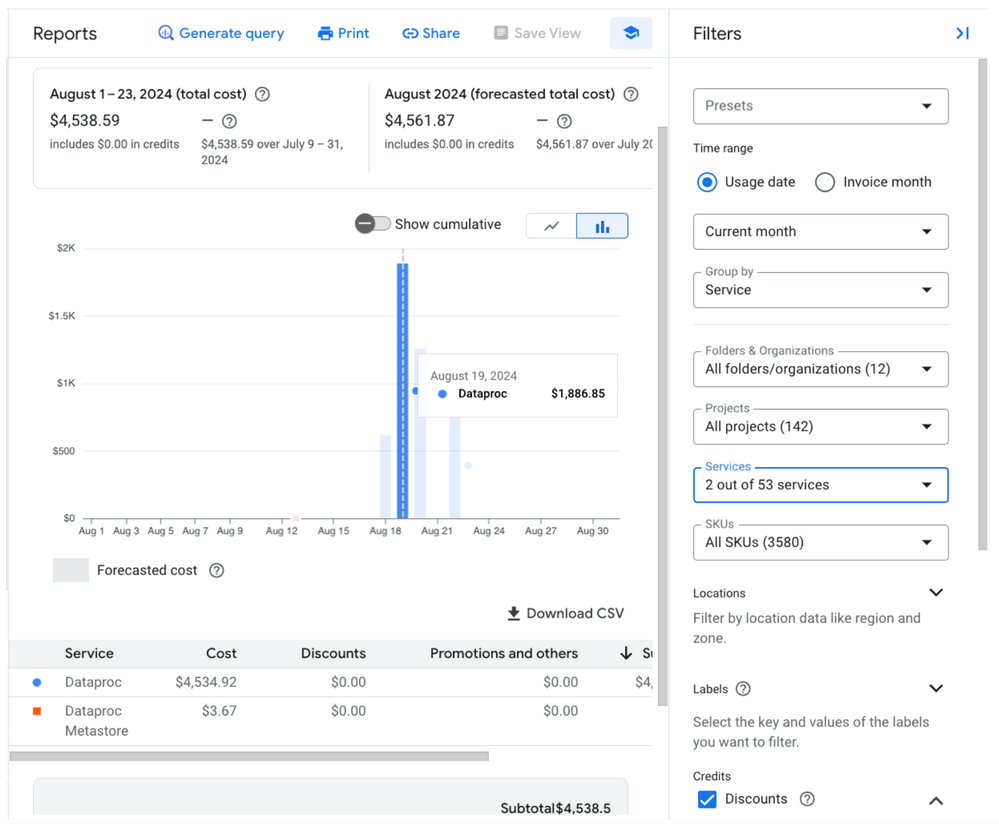Open help for Forecasted cost legend

pos(217,570)
